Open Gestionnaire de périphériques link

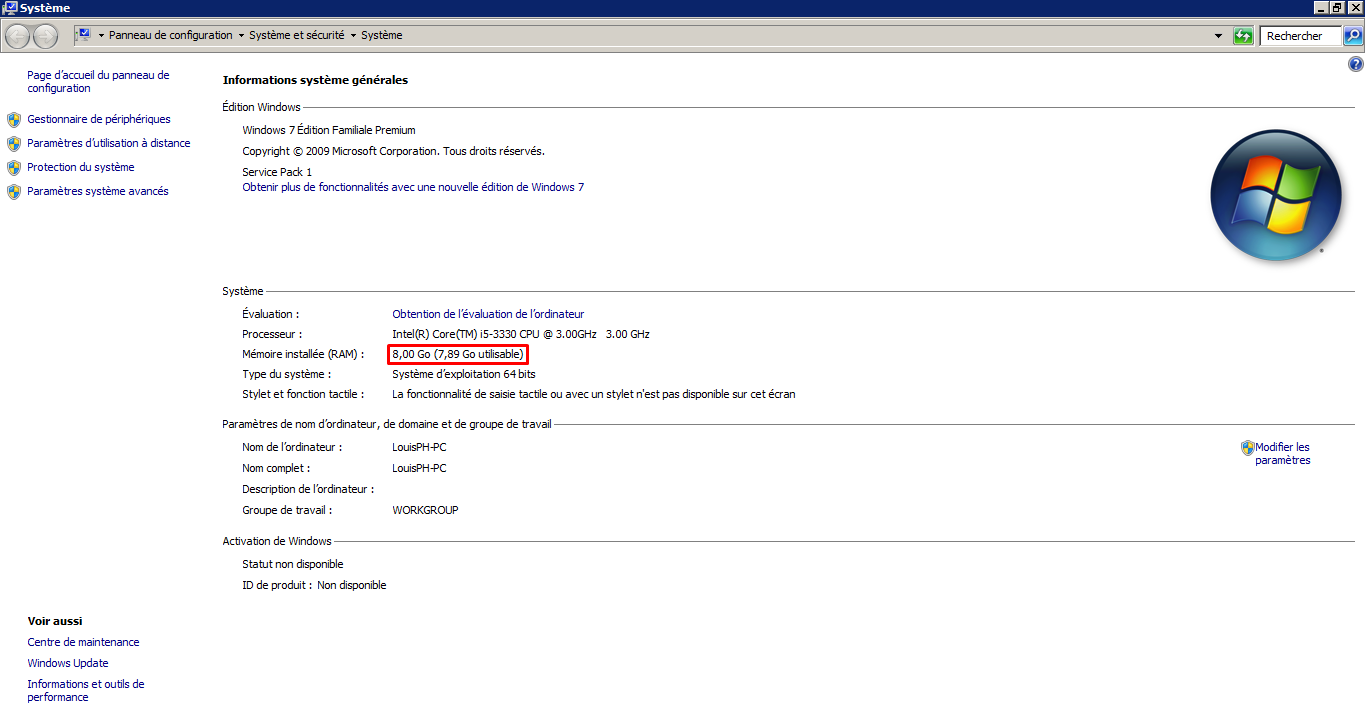(x=99, y=119)
